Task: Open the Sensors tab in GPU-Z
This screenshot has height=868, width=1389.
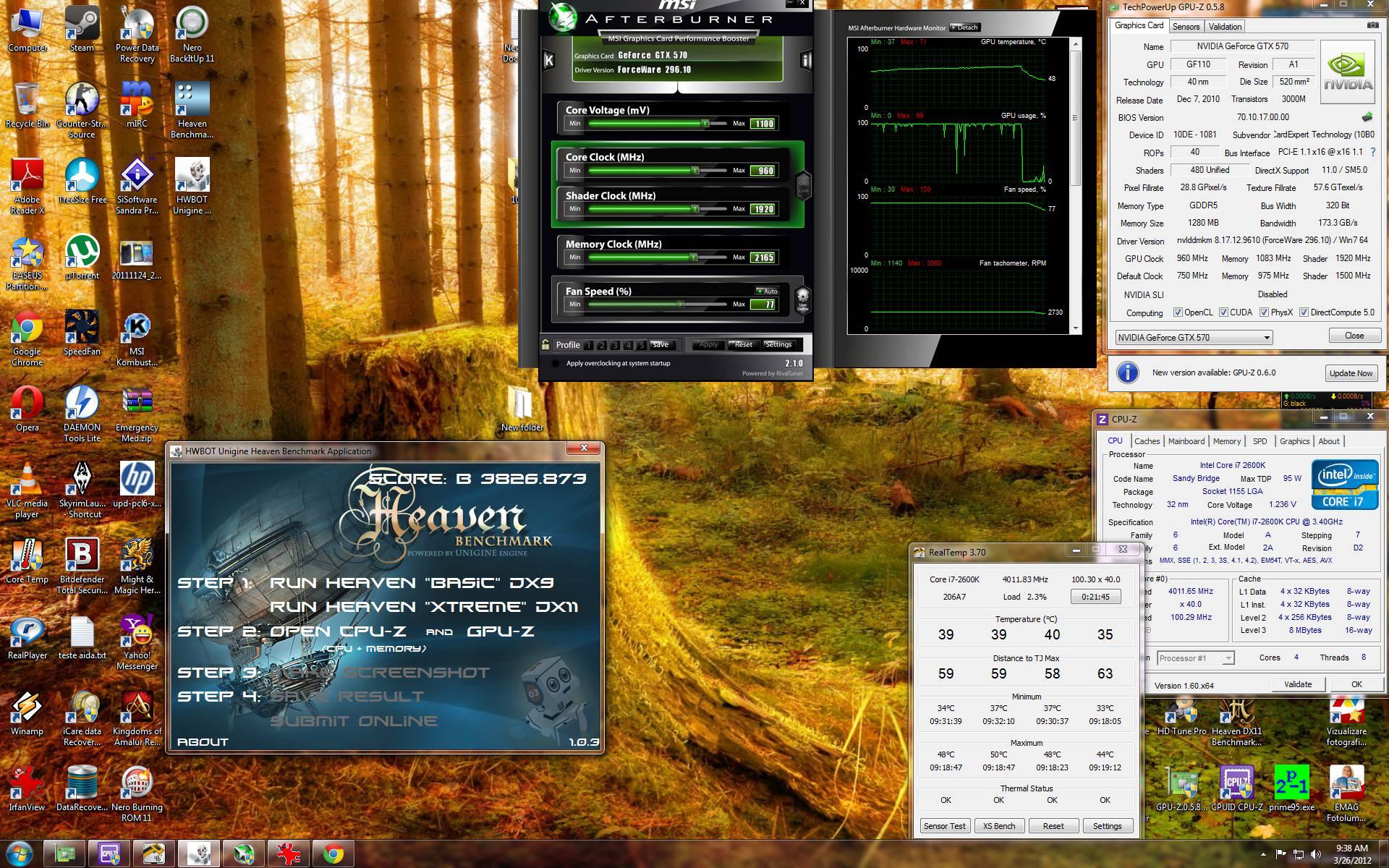Action: [x=1186, y=27]
